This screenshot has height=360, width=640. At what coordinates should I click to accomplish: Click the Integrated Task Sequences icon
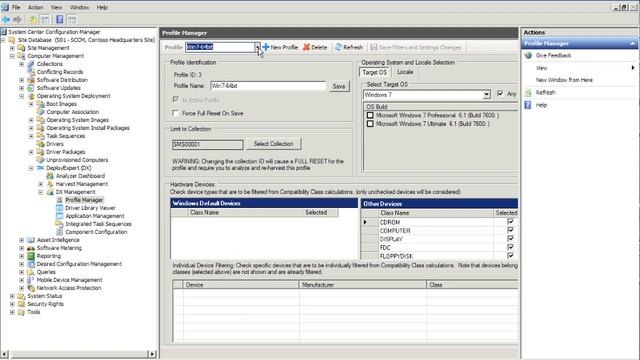[60, 224]
